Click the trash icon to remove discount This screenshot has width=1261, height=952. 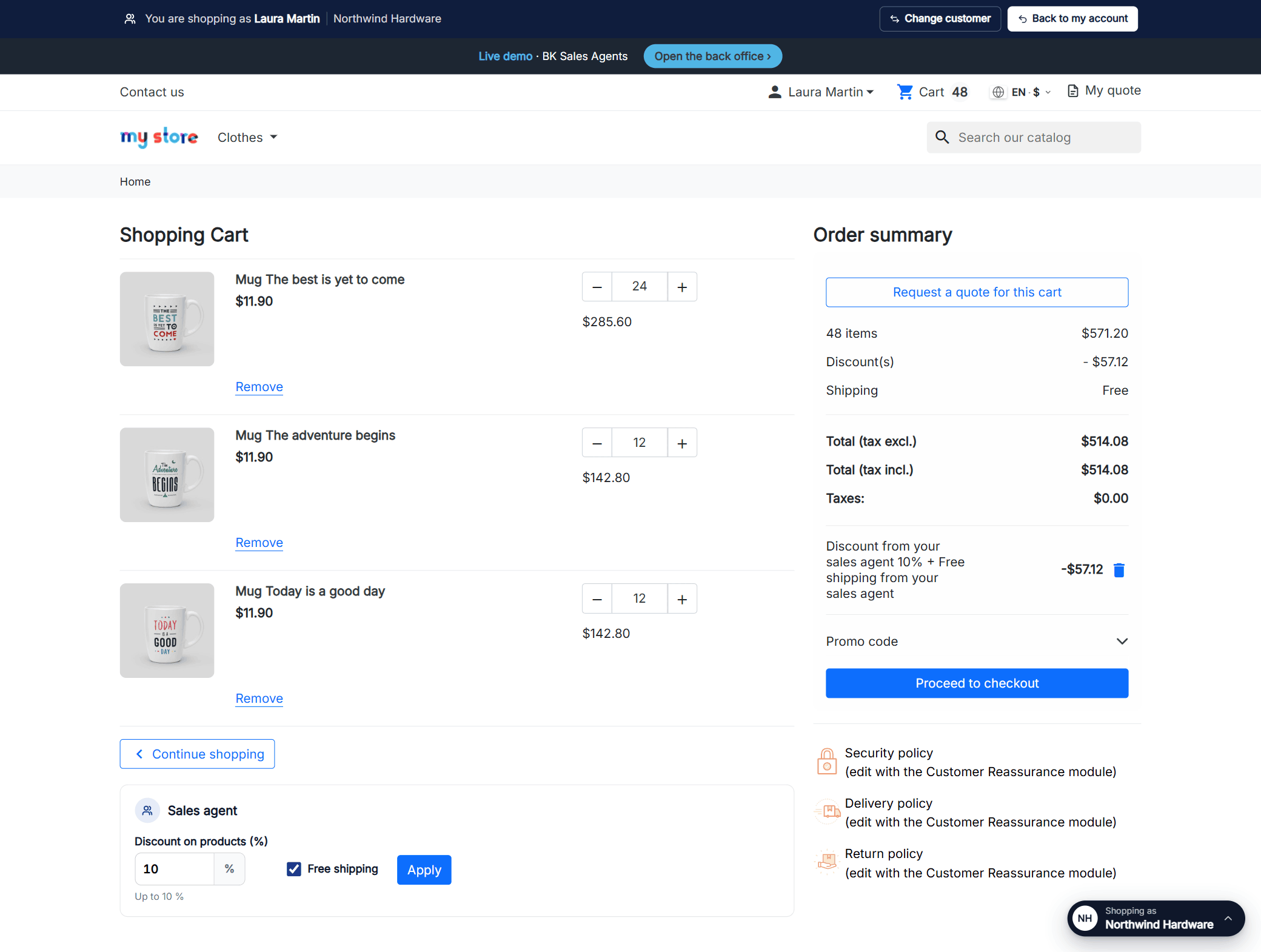click(x=1119, y=570)
